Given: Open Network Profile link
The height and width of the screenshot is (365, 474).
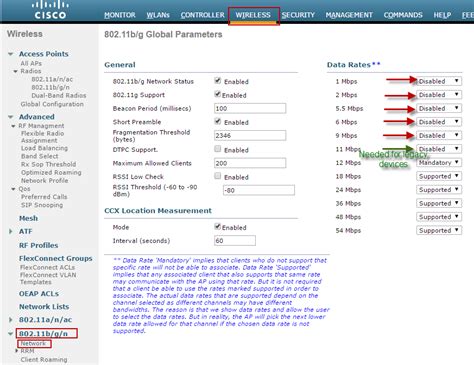Looking at the screenshot, I should tap(45, 181).
